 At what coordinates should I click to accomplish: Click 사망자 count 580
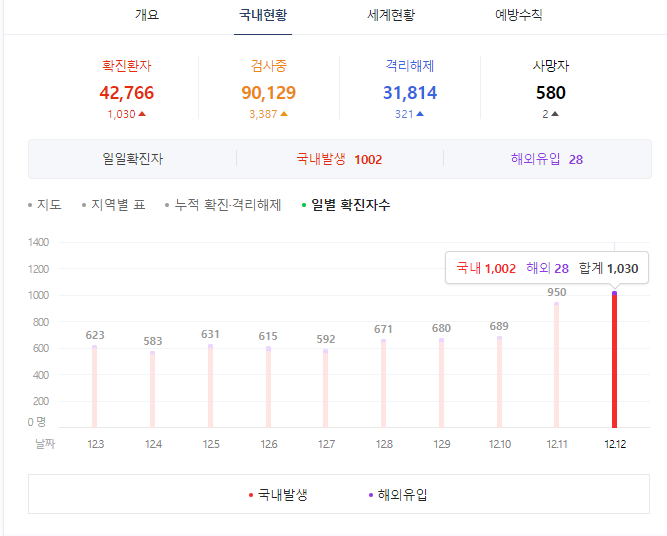tap(550, 93)
